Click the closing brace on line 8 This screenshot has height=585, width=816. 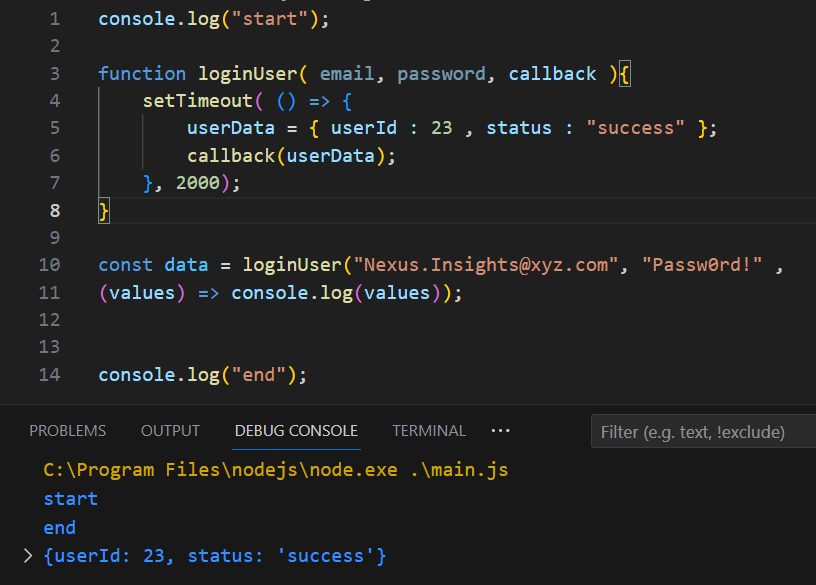tap(104, 211)
